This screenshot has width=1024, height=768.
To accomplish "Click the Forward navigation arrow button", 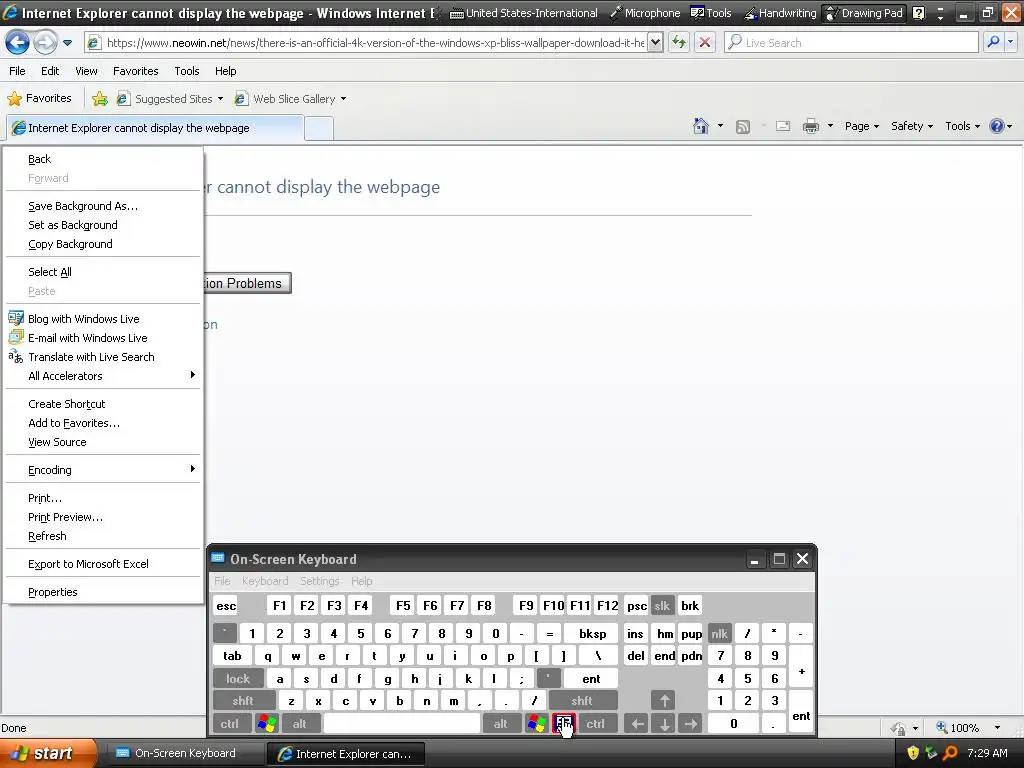I will coord(45,43).
